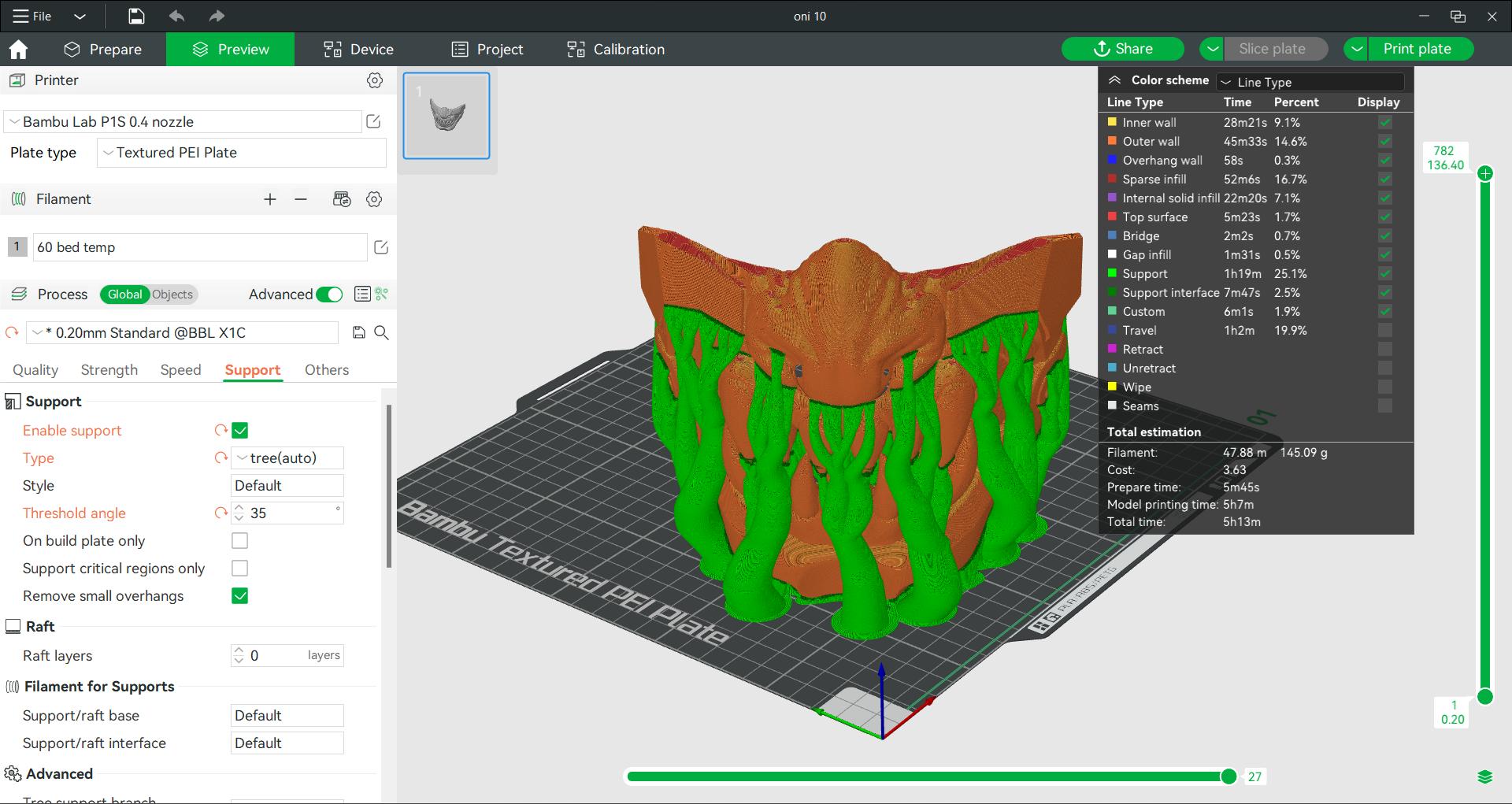
Task: Select the Objects process mode
Action: (x=172, y=295)
